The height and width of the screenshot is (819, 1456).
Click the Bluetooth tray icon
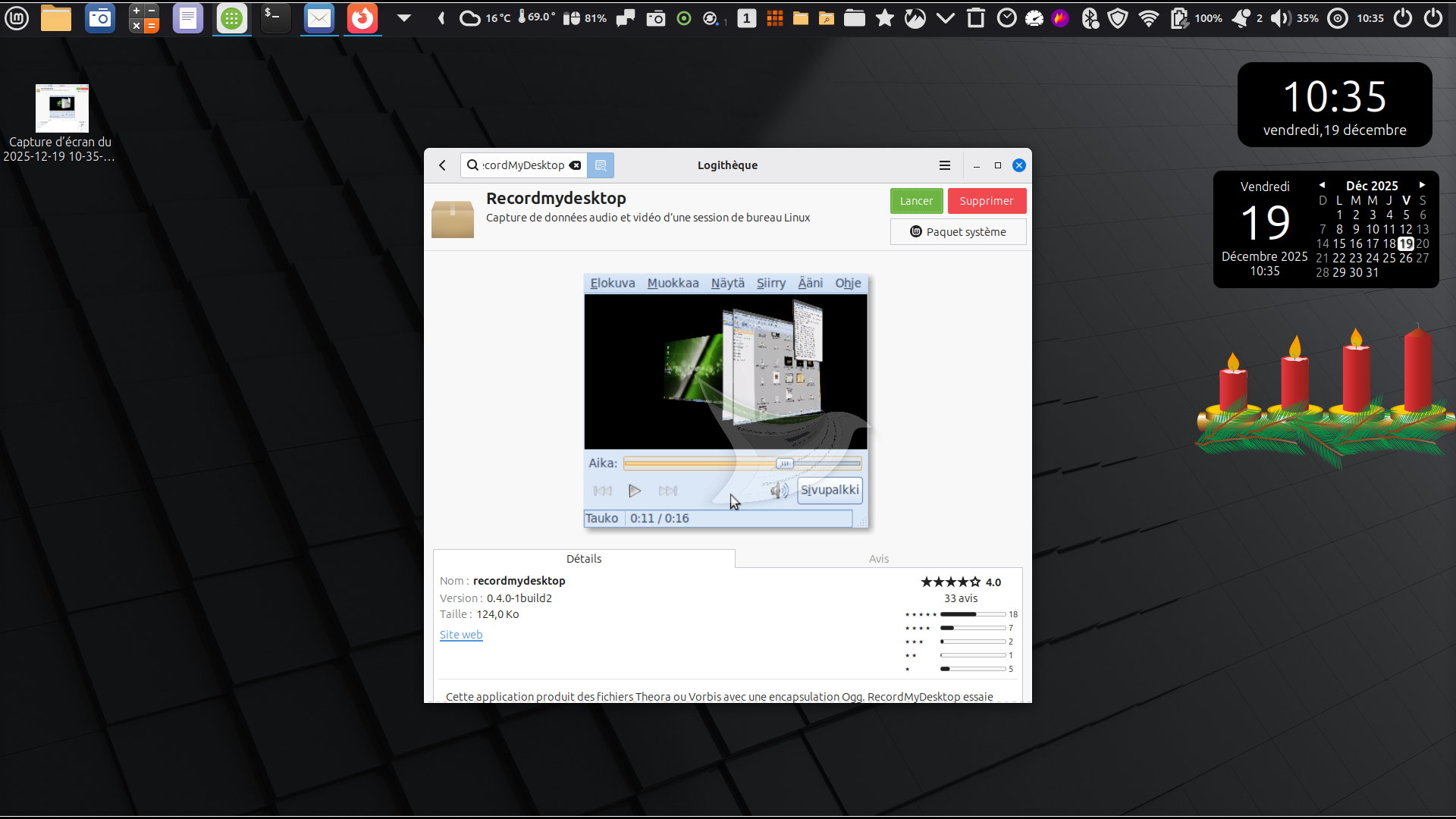point(1090,18)
